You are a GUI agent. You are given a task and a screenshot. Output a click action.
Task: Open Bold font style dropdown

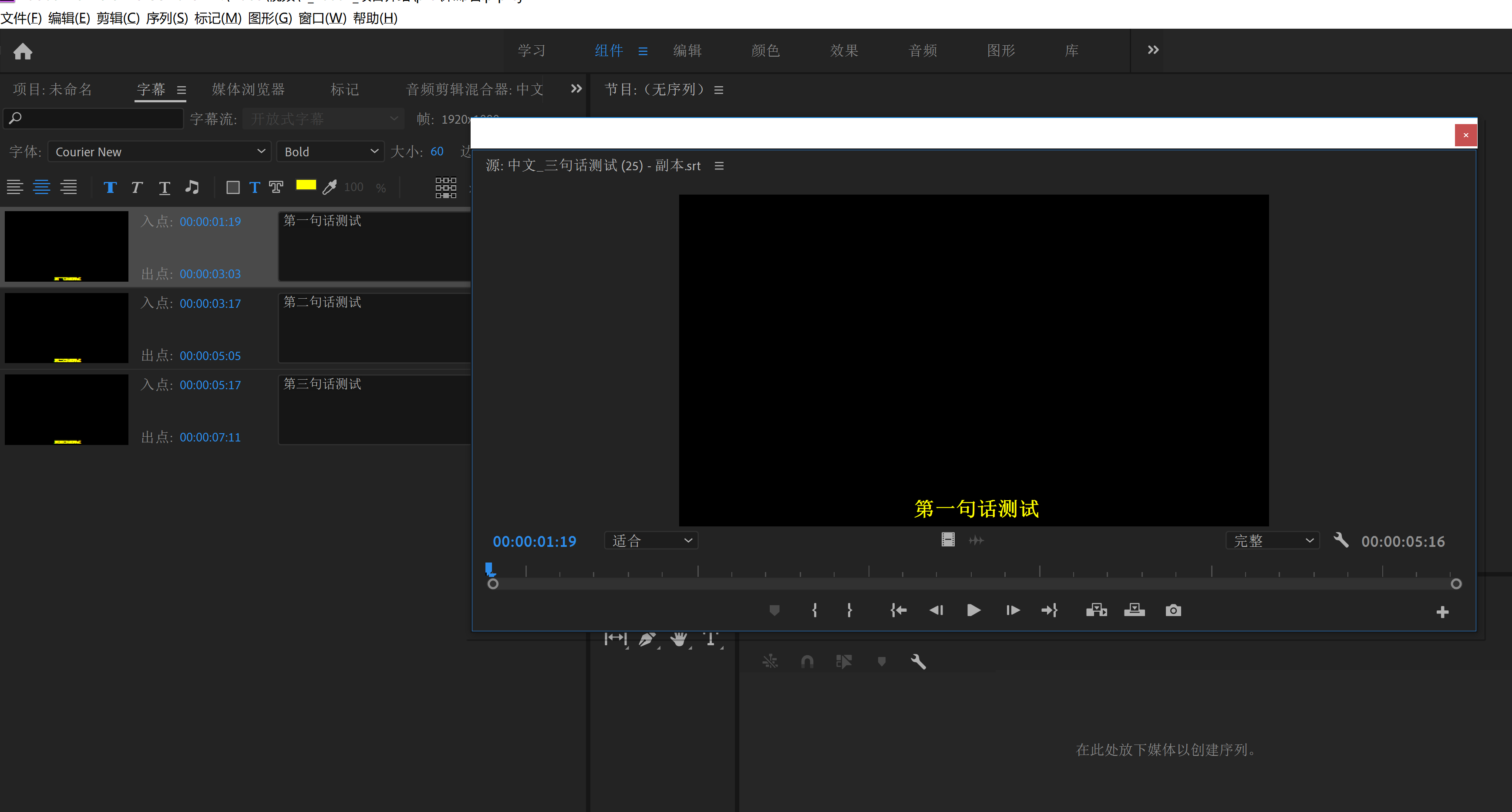click(330, 152)
